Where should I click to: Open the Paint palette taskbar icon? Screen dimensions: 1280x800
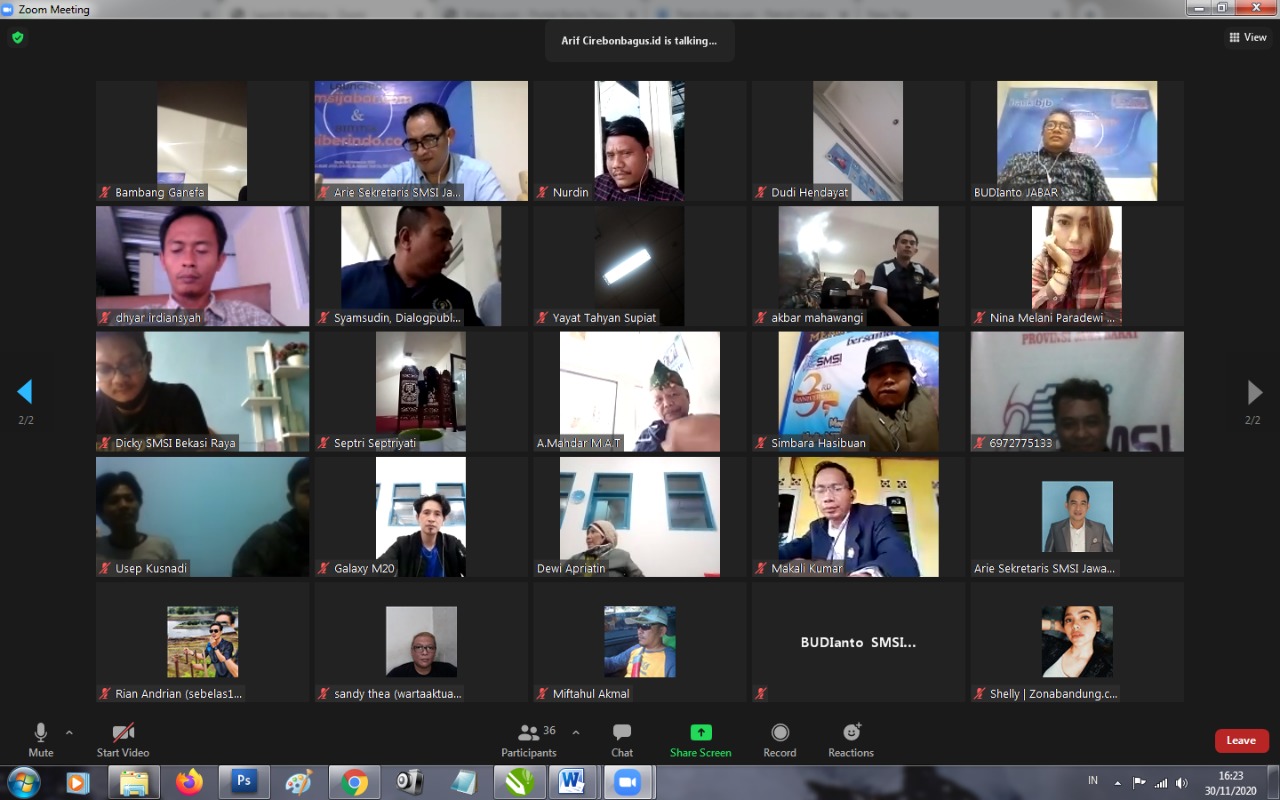[x=299, y=782]
